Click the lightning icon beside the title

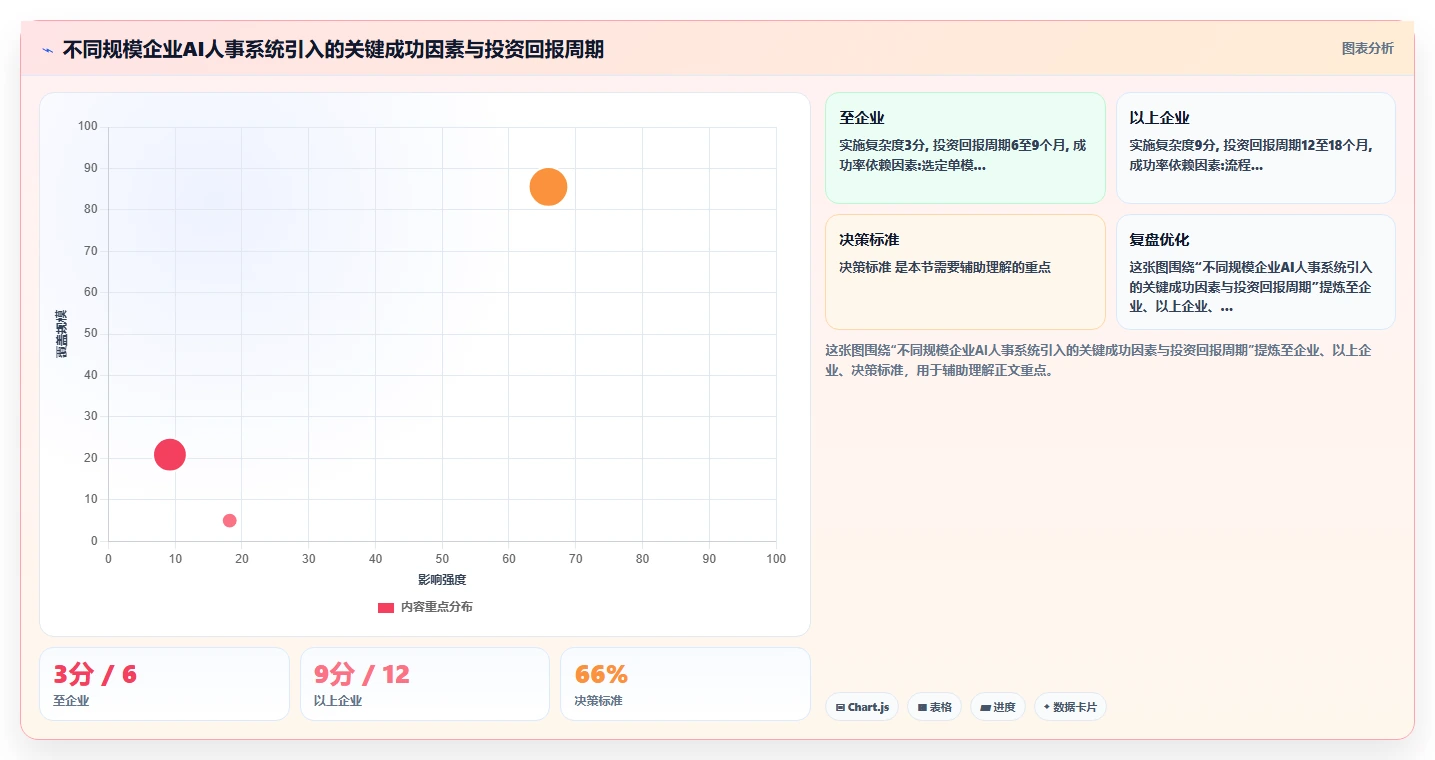click(47, 50)
